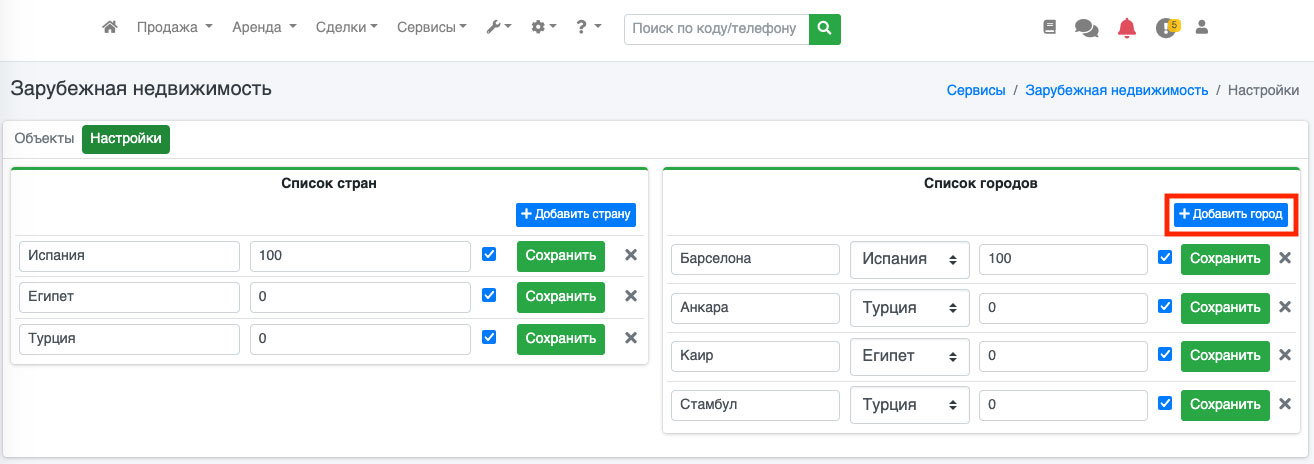The height and width of the screenshot is (464, 1314).
Task: Click the alert icon with badge
Action: click(1166, 28)
